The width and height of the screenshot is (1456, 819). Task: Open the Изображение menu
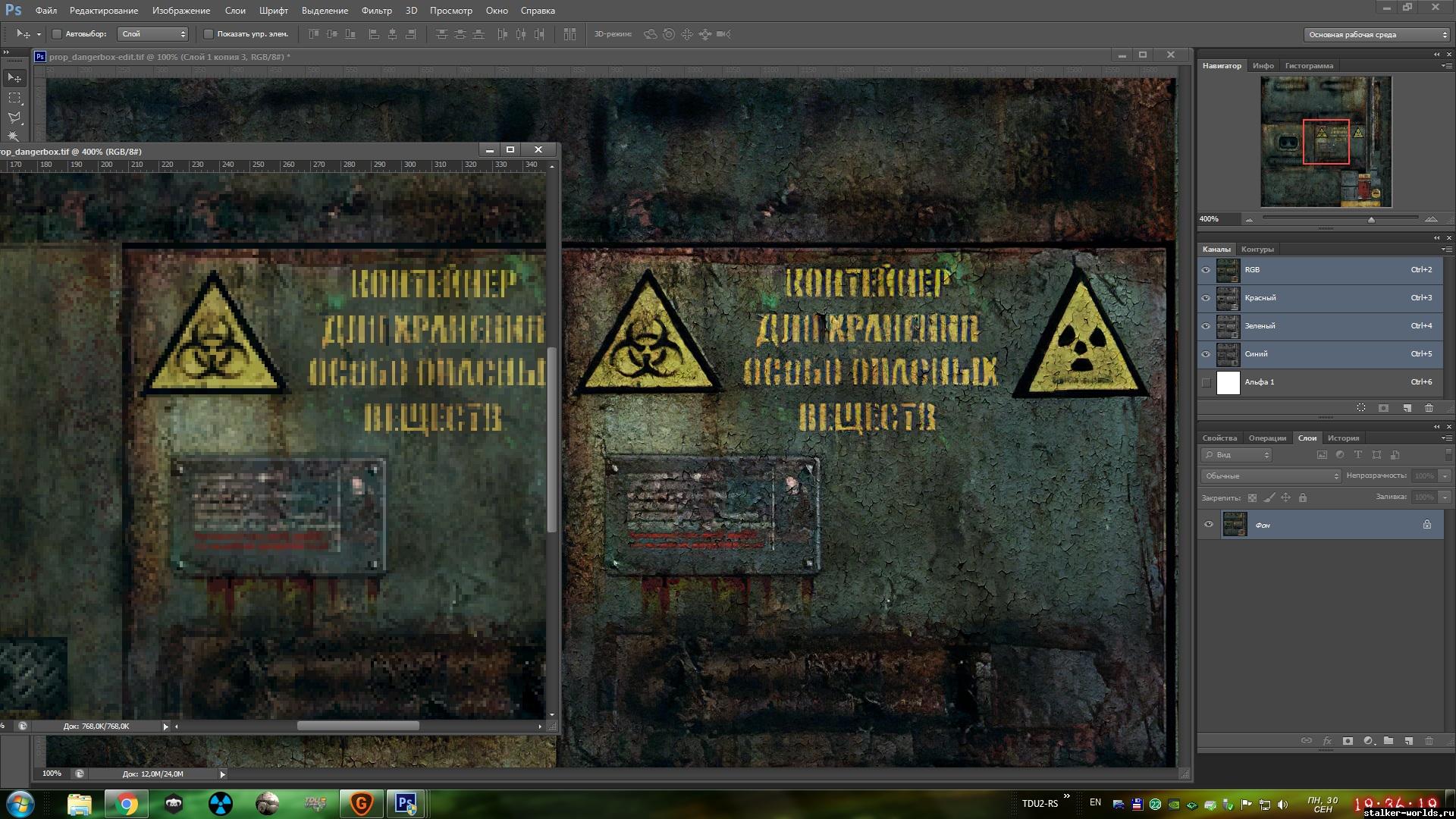point(181,11)
